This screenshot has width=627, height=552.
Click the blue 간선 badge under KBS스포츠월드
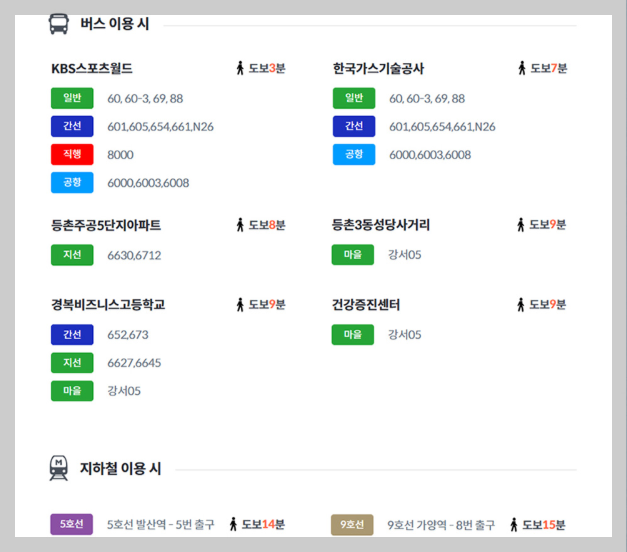[72, 126]
